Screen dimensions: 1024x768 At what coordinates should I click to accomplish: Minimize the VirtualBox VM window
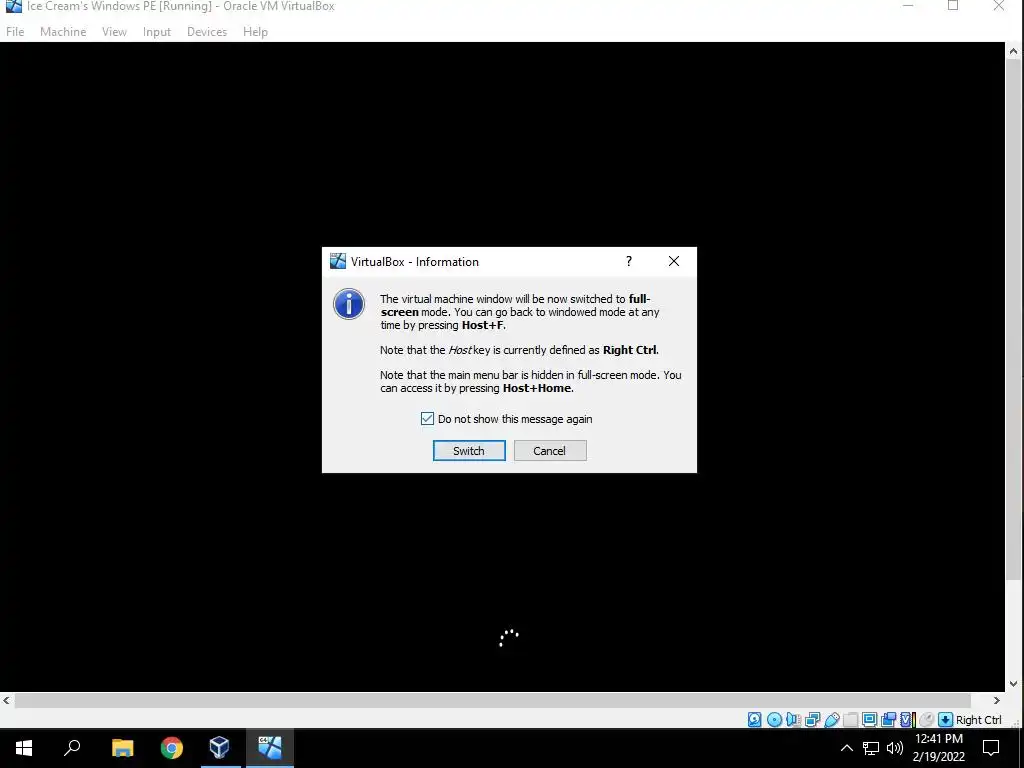pos(908,7)
